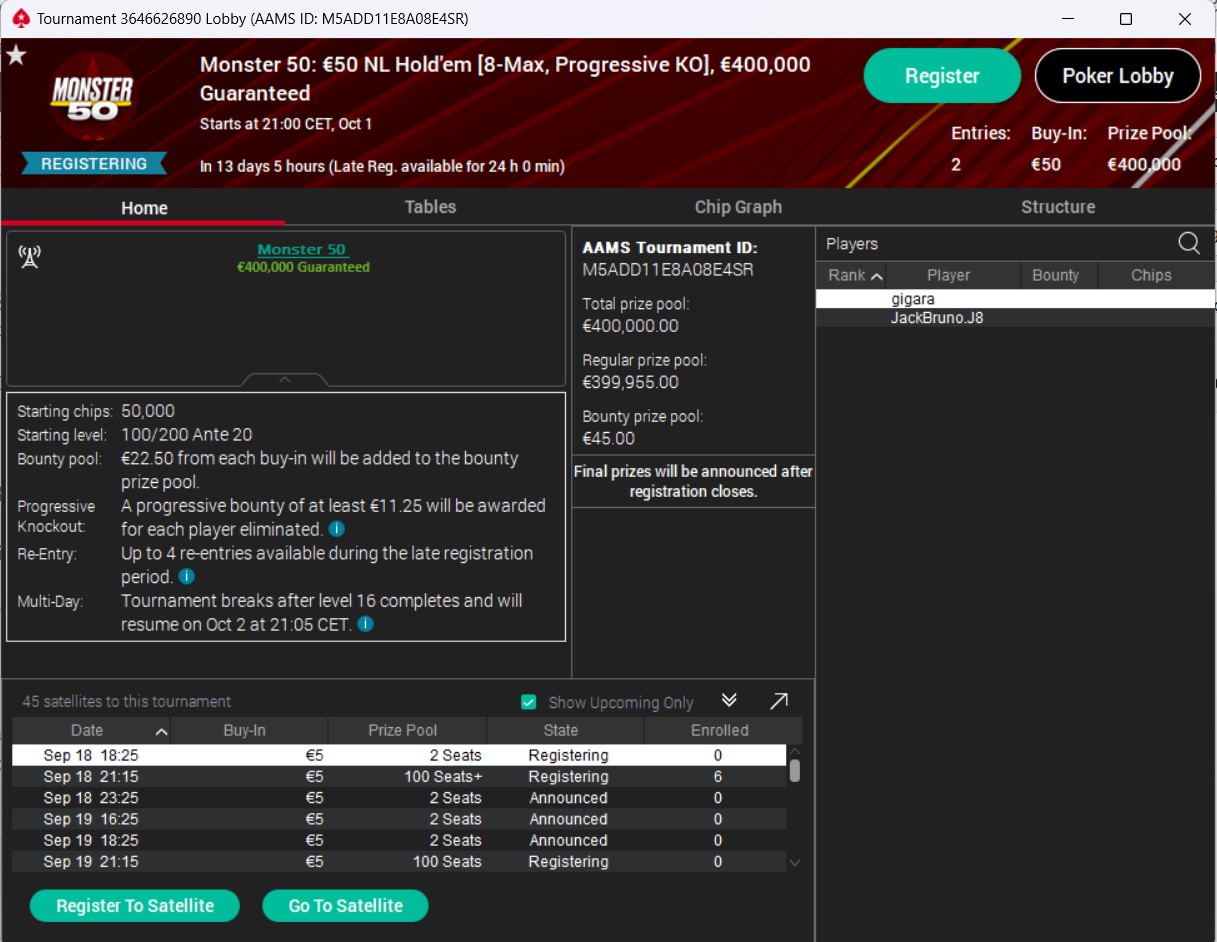Expand satellites list with double chevron
1217x942 pixels.
click(729, 701)
